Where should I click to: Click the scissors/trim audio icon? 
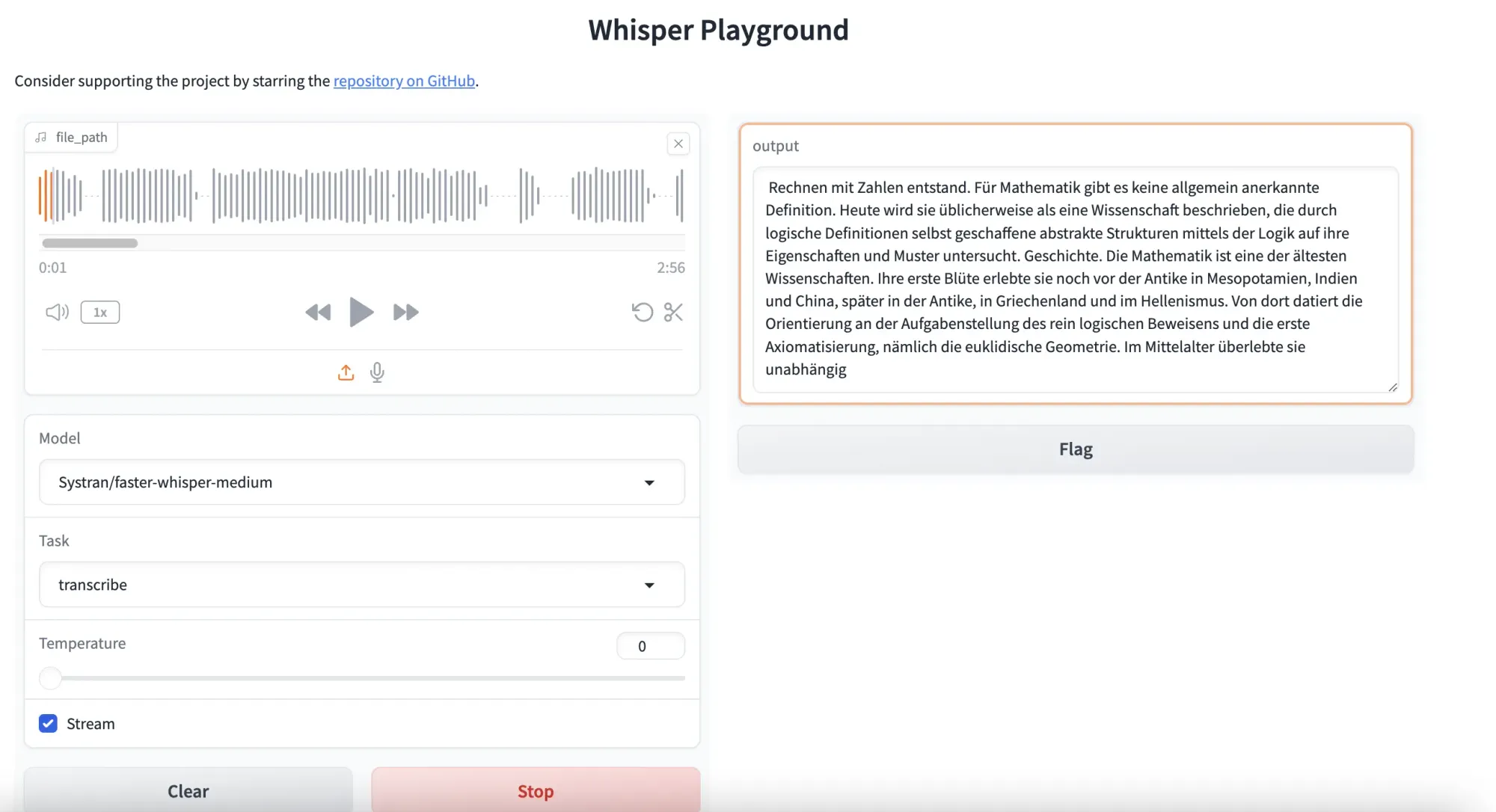673,312
